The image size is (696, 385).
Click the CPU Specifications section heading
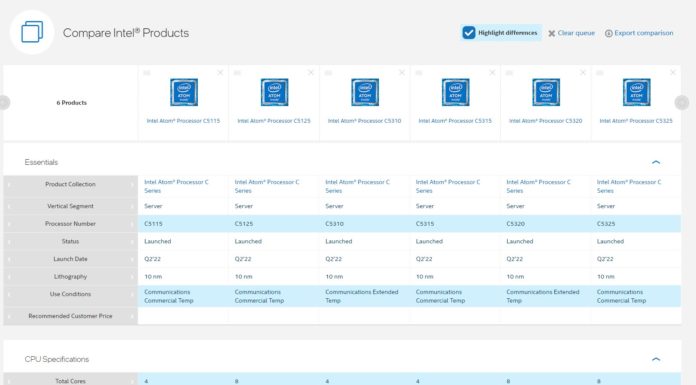pos(57,359)
